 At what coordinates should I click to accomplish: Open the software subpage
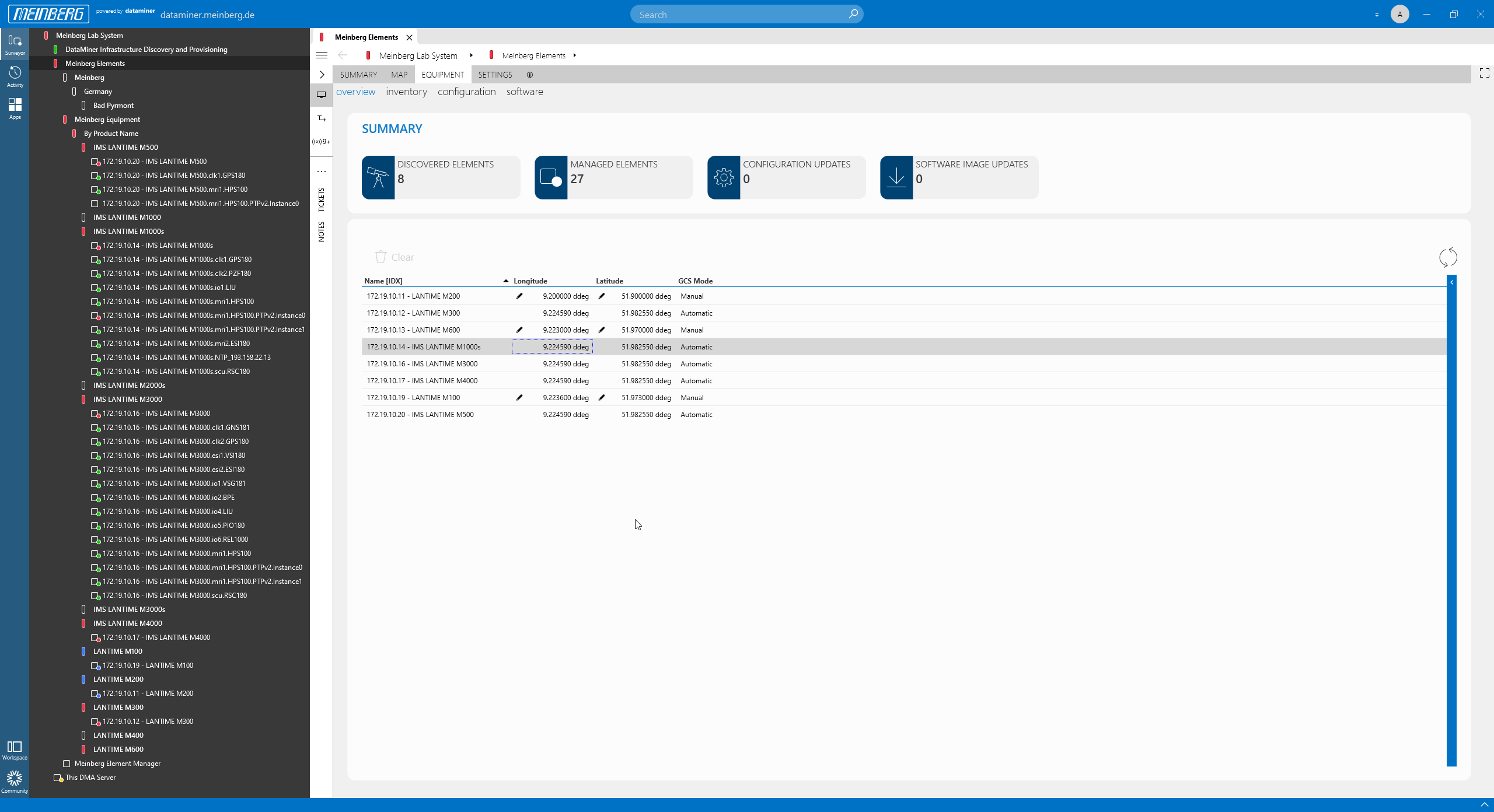(x=525, y=92)
